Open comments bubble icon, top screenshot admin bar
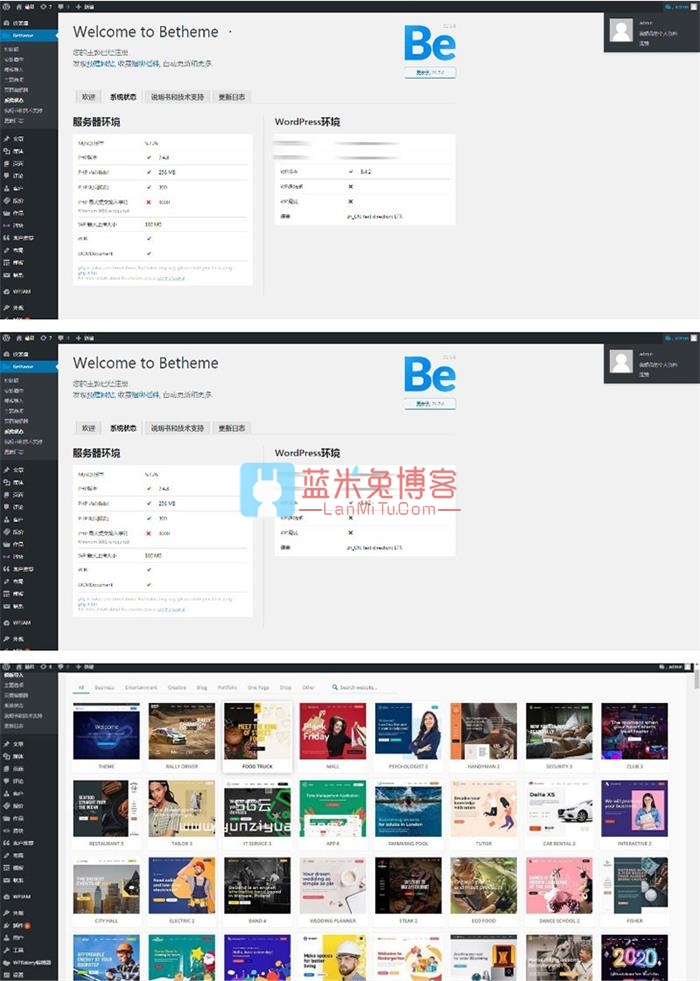This screenshot has width=700, height=981. point(61,6)
